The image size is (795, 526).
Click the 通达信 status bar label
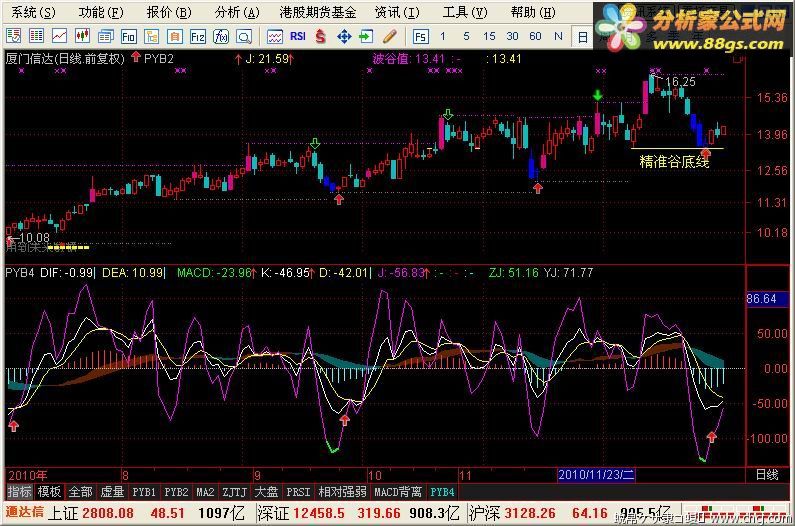[x=24, y=512]
